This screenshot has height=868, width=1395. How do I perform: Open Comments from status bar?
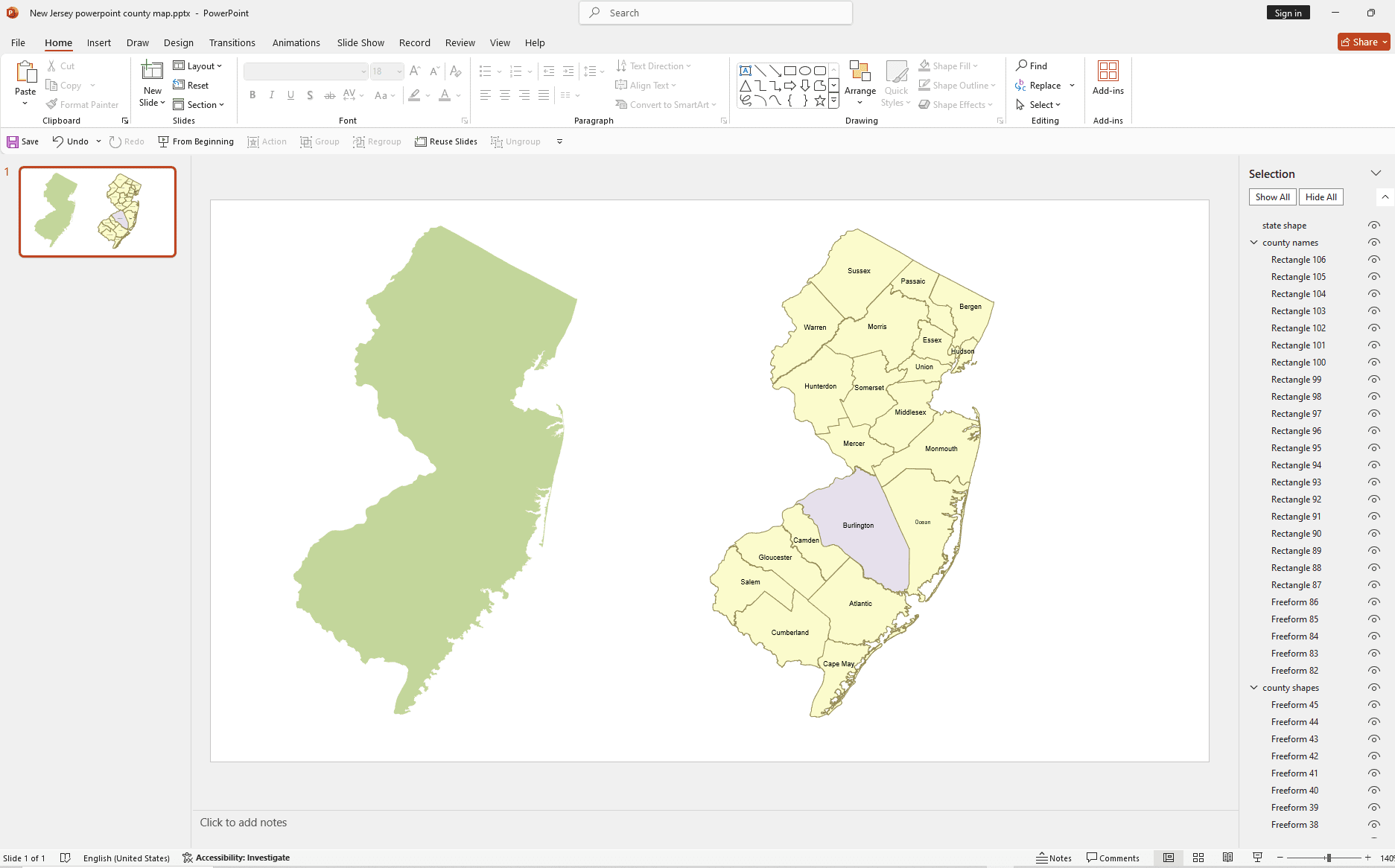pyautogui.click(x=1113, y=858)
